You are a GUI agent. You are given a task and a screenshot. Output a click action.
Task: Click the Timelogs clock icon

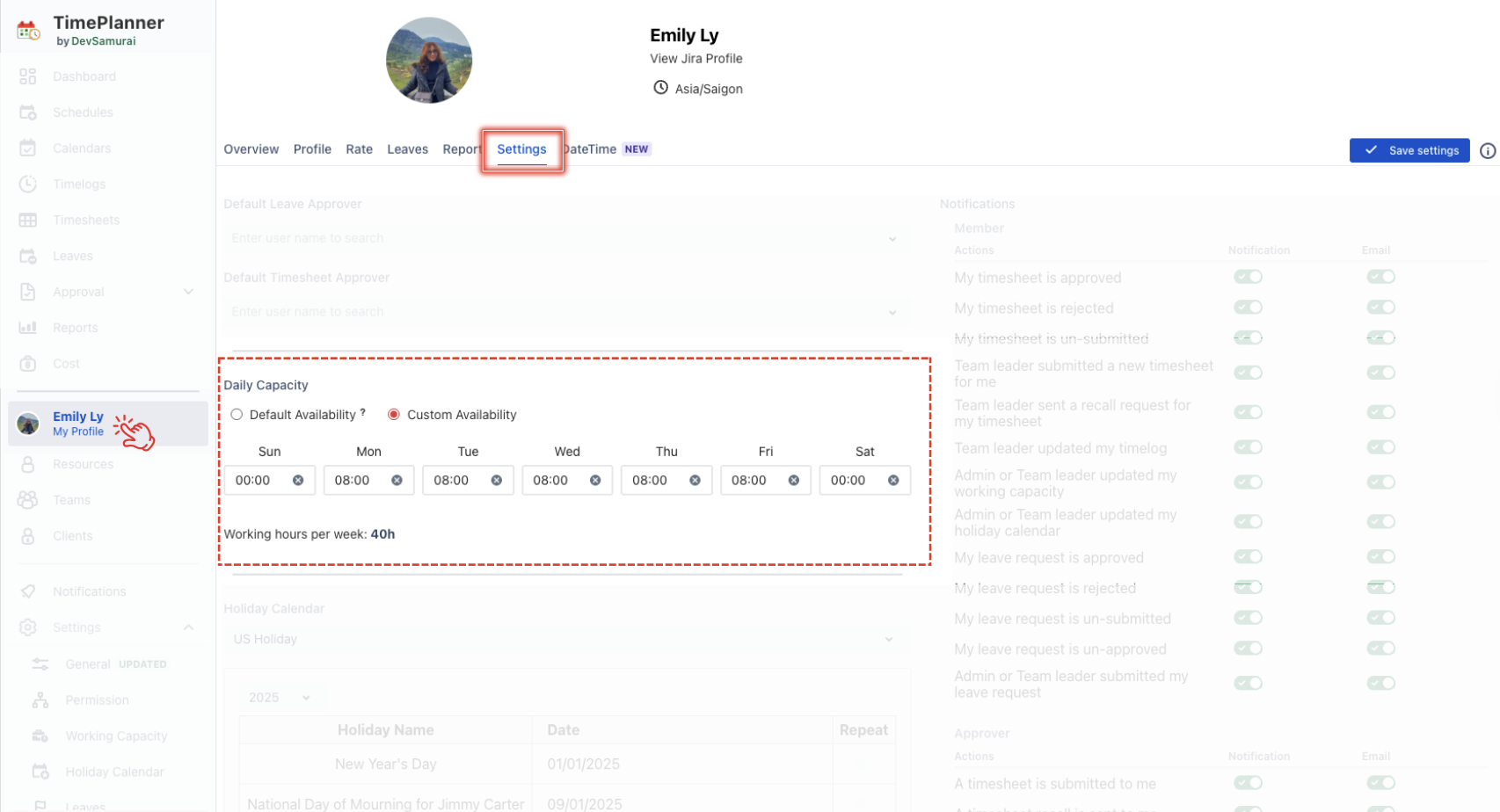click(27, 185)
